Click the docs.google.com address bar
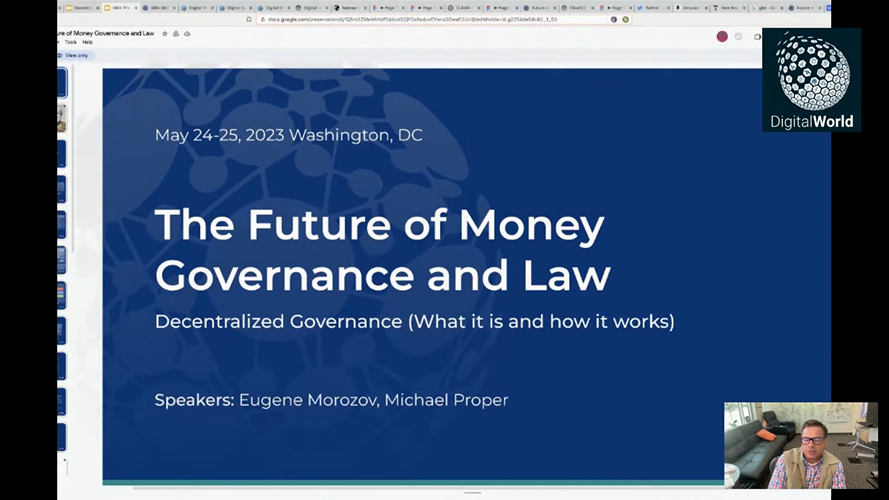The image size is (889, 500). pyautogui.click(x=420, y=19)
